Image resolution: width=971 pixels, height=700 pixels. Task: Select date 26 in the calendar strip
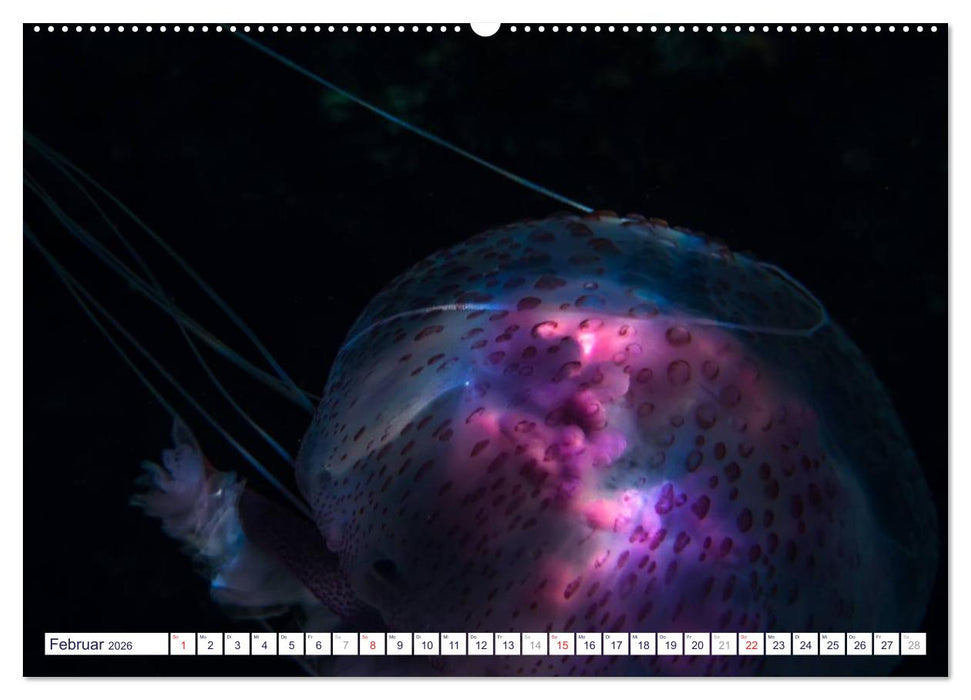[x=859, y=645]
